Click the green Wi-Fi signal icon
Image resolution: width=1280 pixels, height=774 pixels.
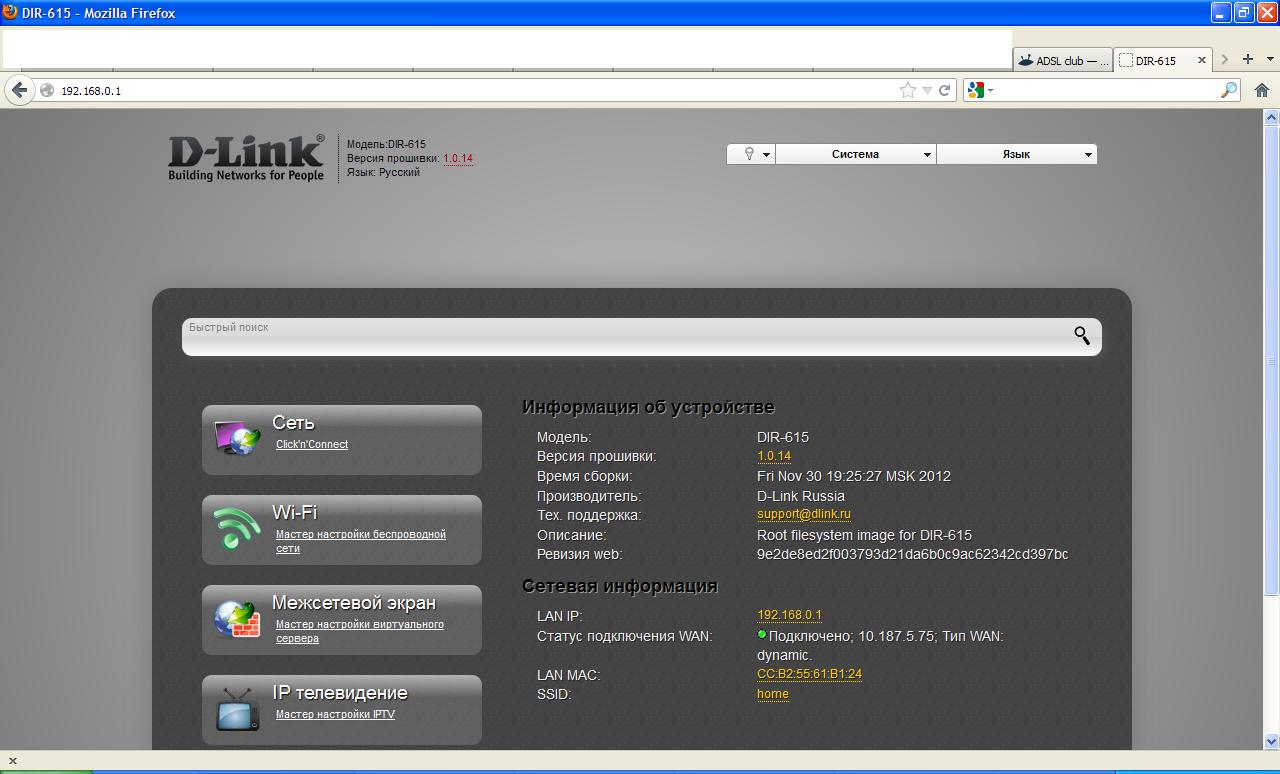coord(237,528)
